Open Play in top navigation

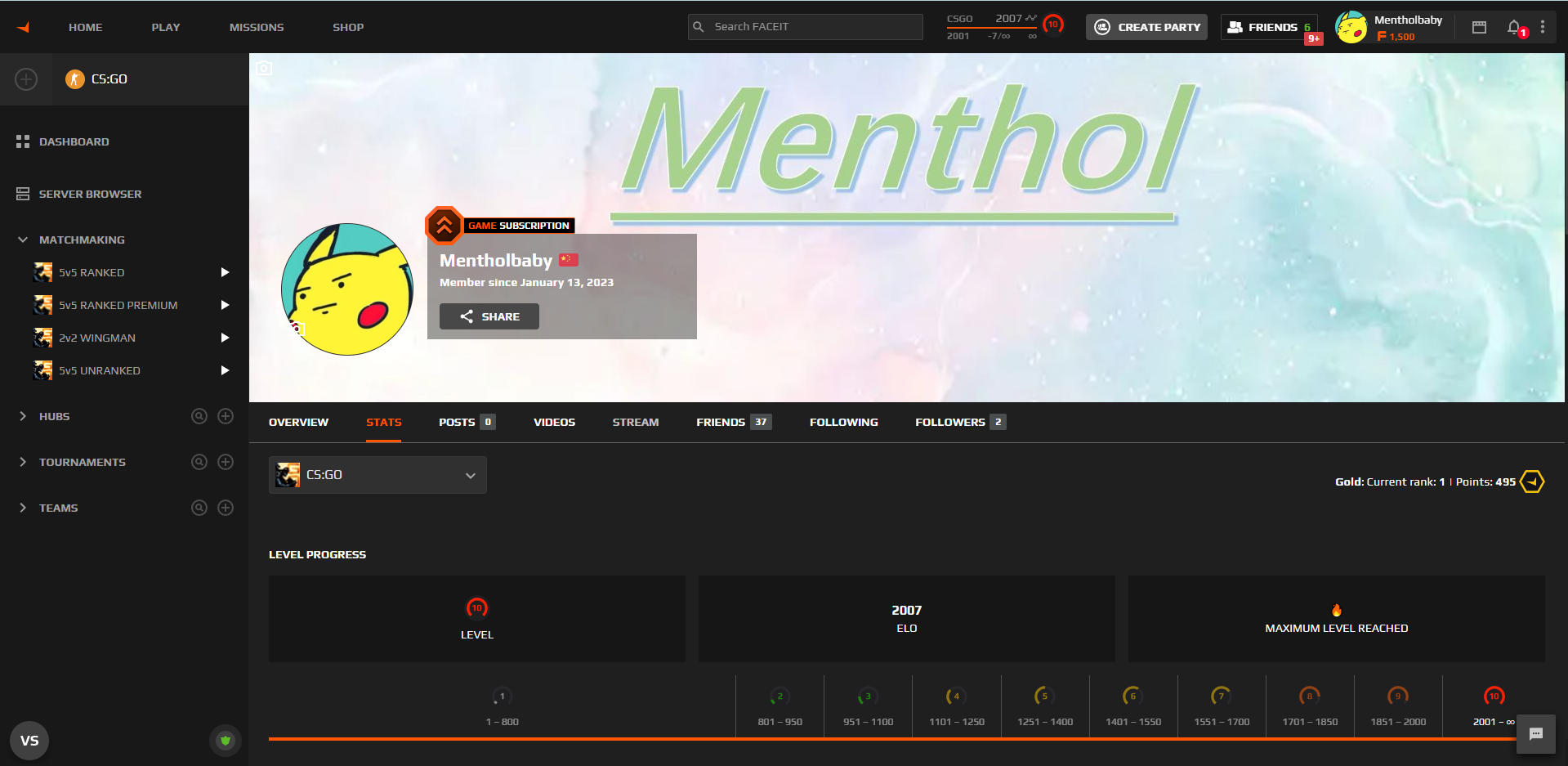click(x=166, y=27)
